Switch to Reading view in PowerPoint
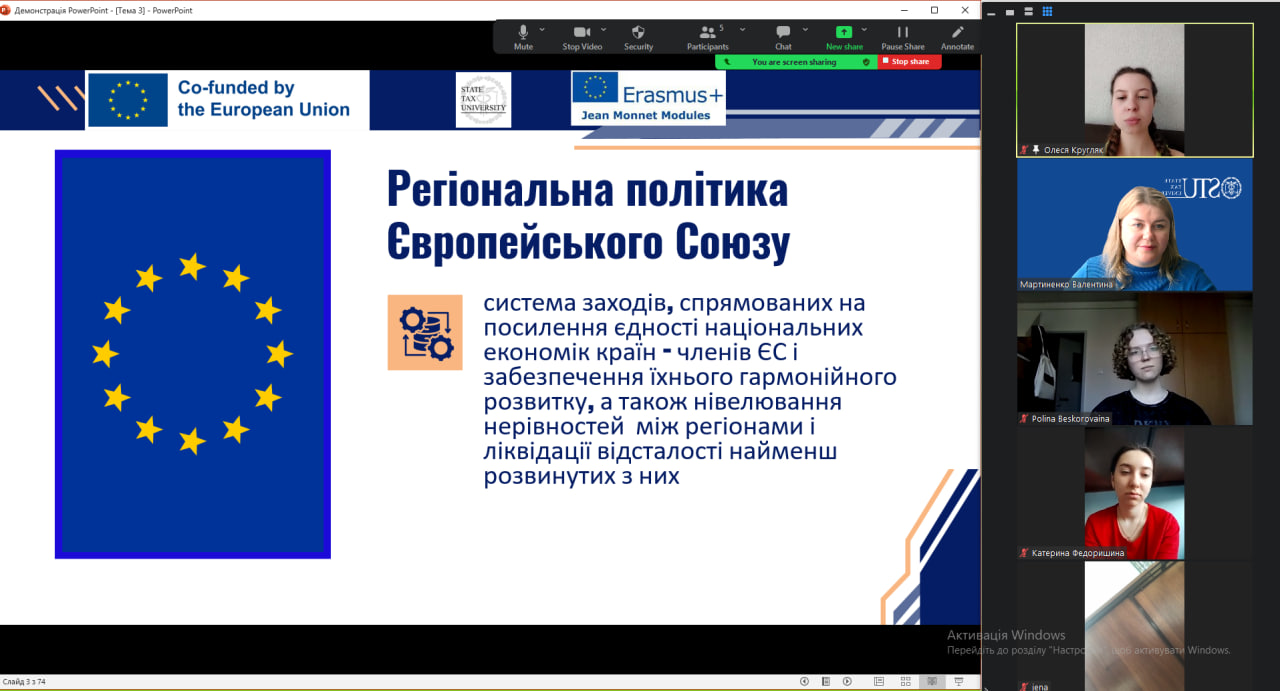 pos(932,682)
